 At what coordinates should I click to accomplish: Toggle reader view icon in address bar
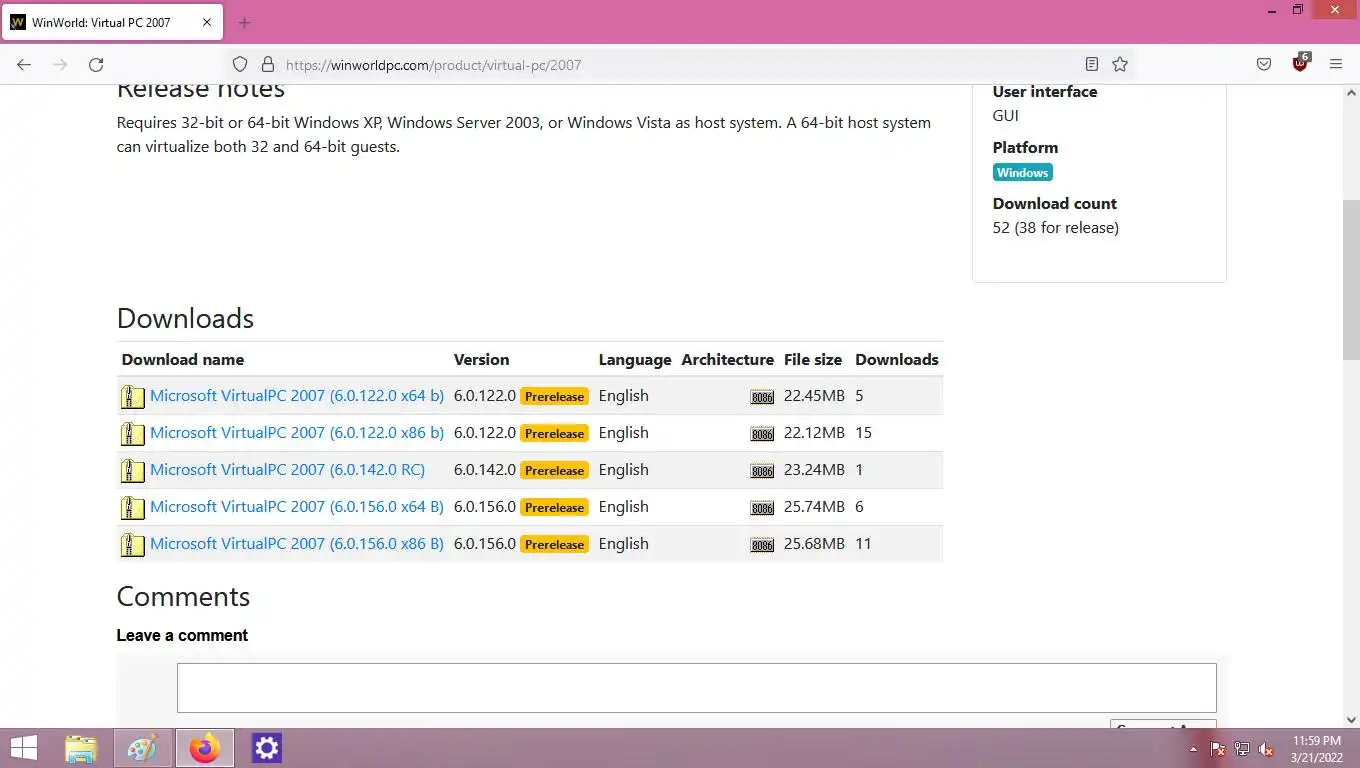tap(1092, 64)
